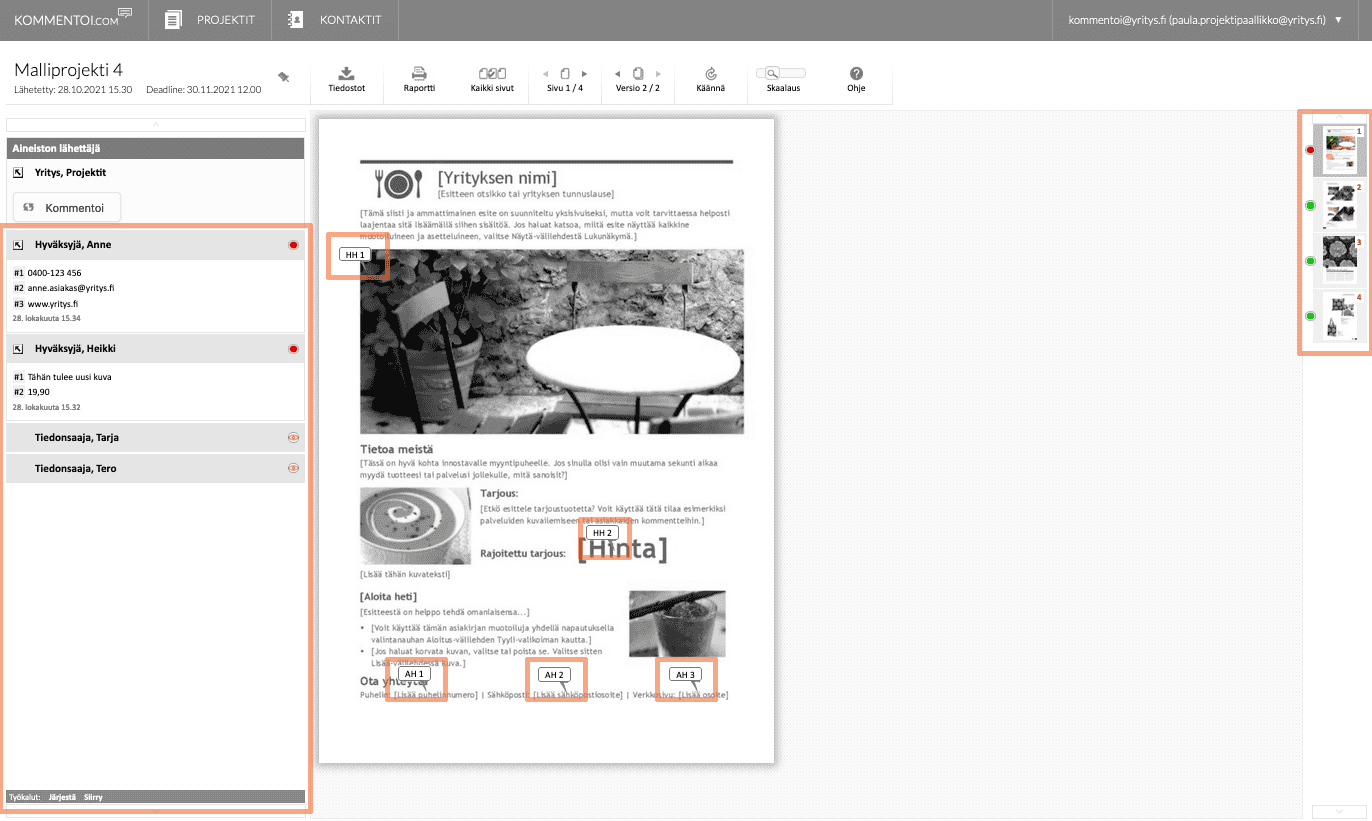
Task: Go to next page using Sivu arrow
Action: point(584,74)
